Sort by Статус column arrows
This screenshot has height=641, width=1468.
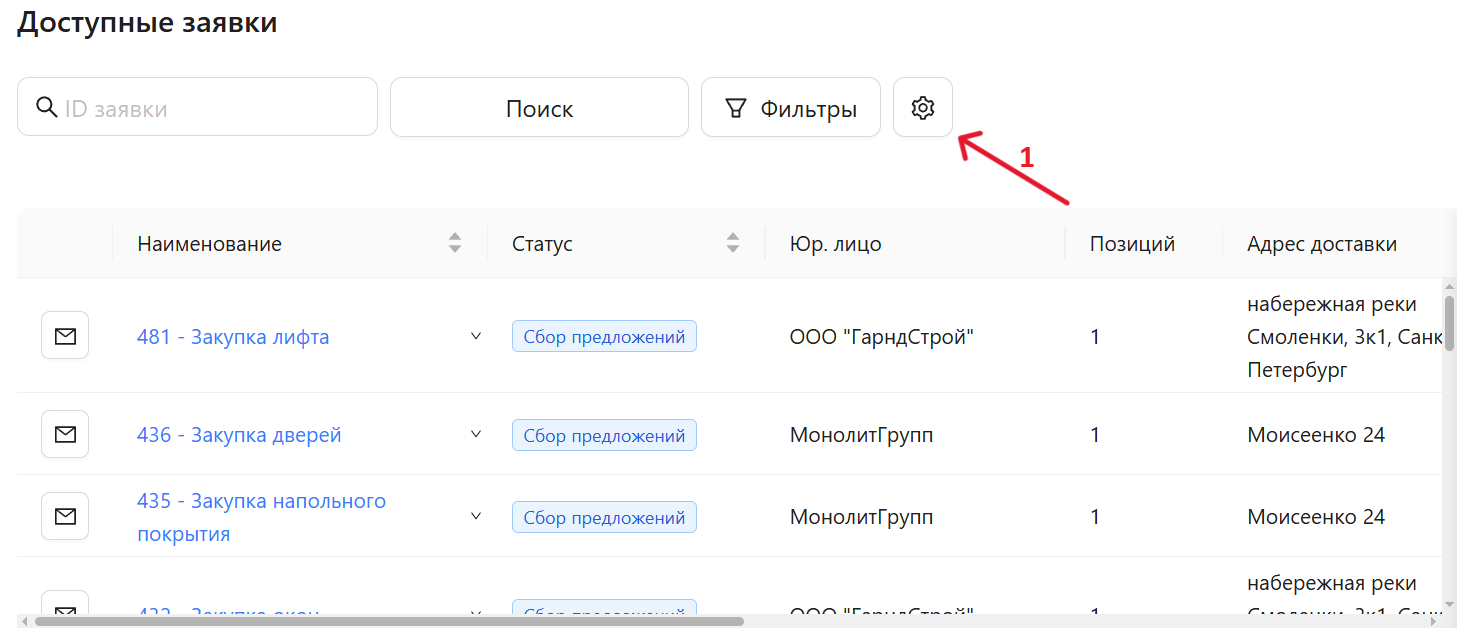(x=733, y=242)
